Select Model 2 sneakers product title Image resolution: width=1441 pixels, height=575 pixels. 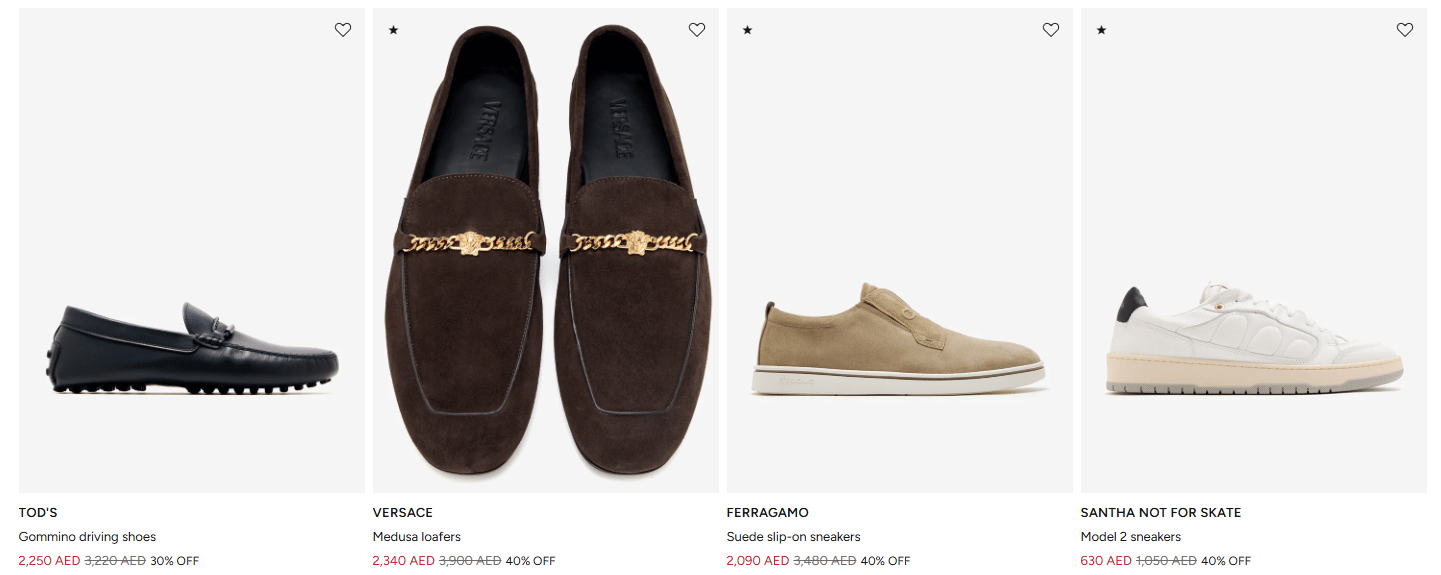click(1130, 537)
